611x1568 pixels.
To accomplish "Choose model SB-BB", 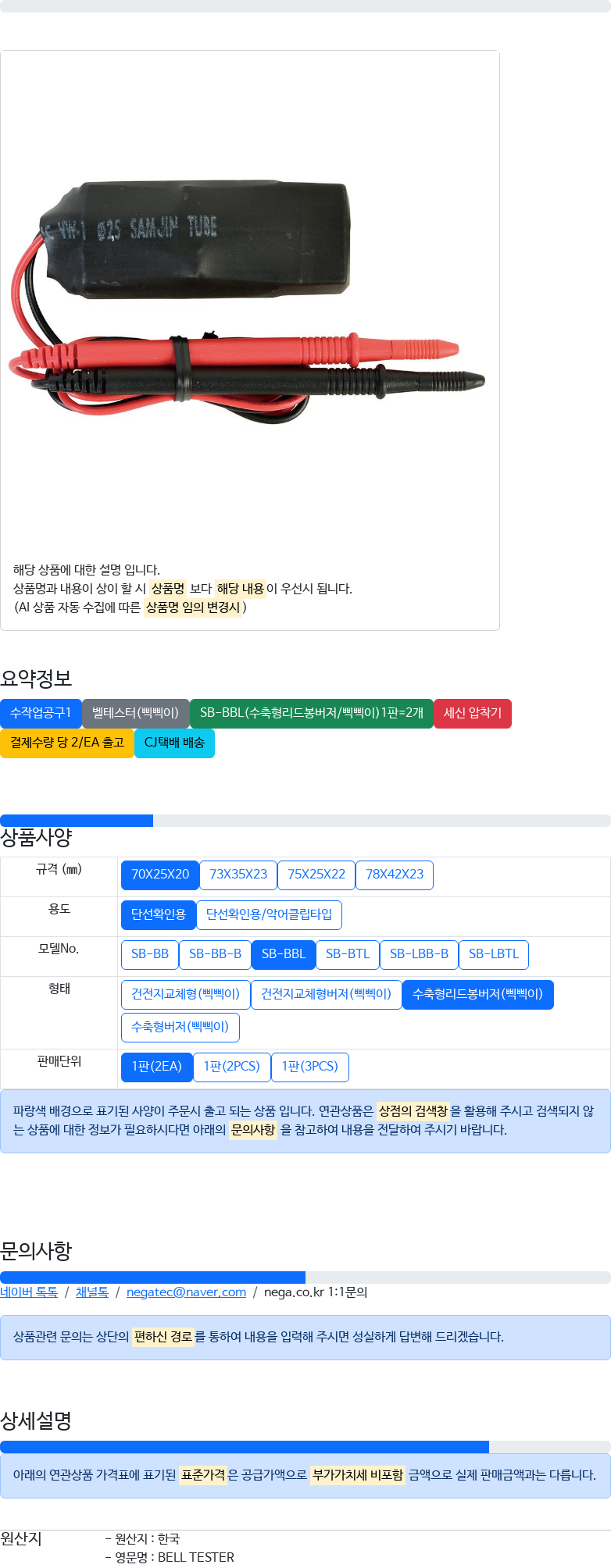I will click(150, 954).
